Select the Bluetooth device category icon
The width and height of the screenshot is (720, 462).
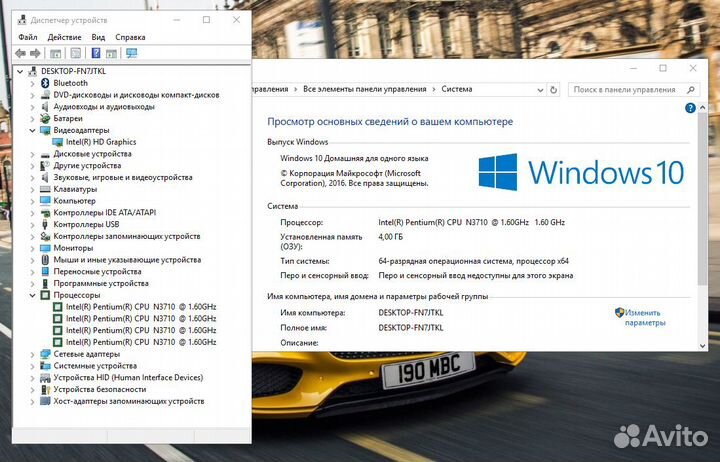click(45, 83)
